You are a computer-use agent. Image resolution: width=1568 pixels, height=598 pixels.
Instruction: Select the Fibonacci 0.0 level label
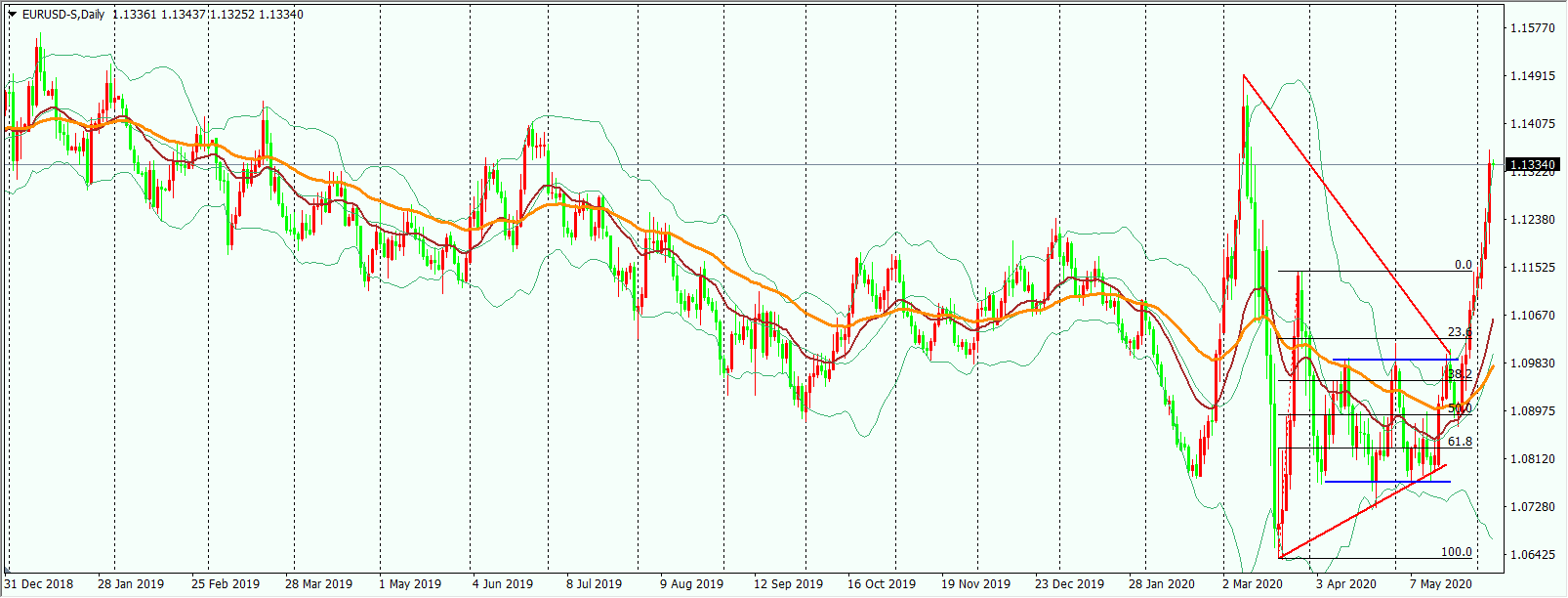point(1463,265)
